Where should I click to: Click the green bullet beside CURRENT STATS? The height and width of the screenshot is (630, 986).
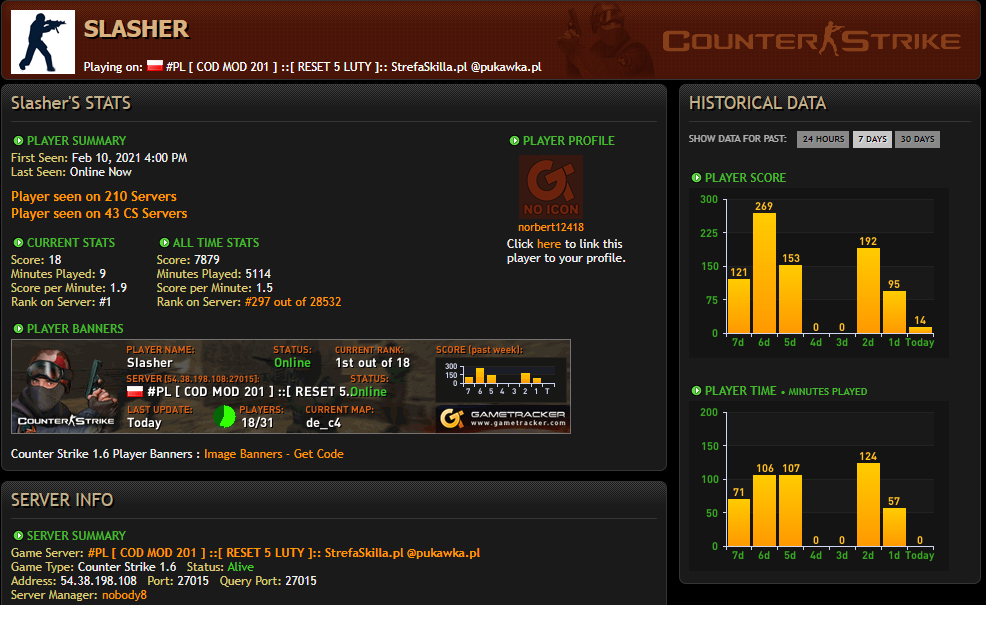[x=18, y=243]
